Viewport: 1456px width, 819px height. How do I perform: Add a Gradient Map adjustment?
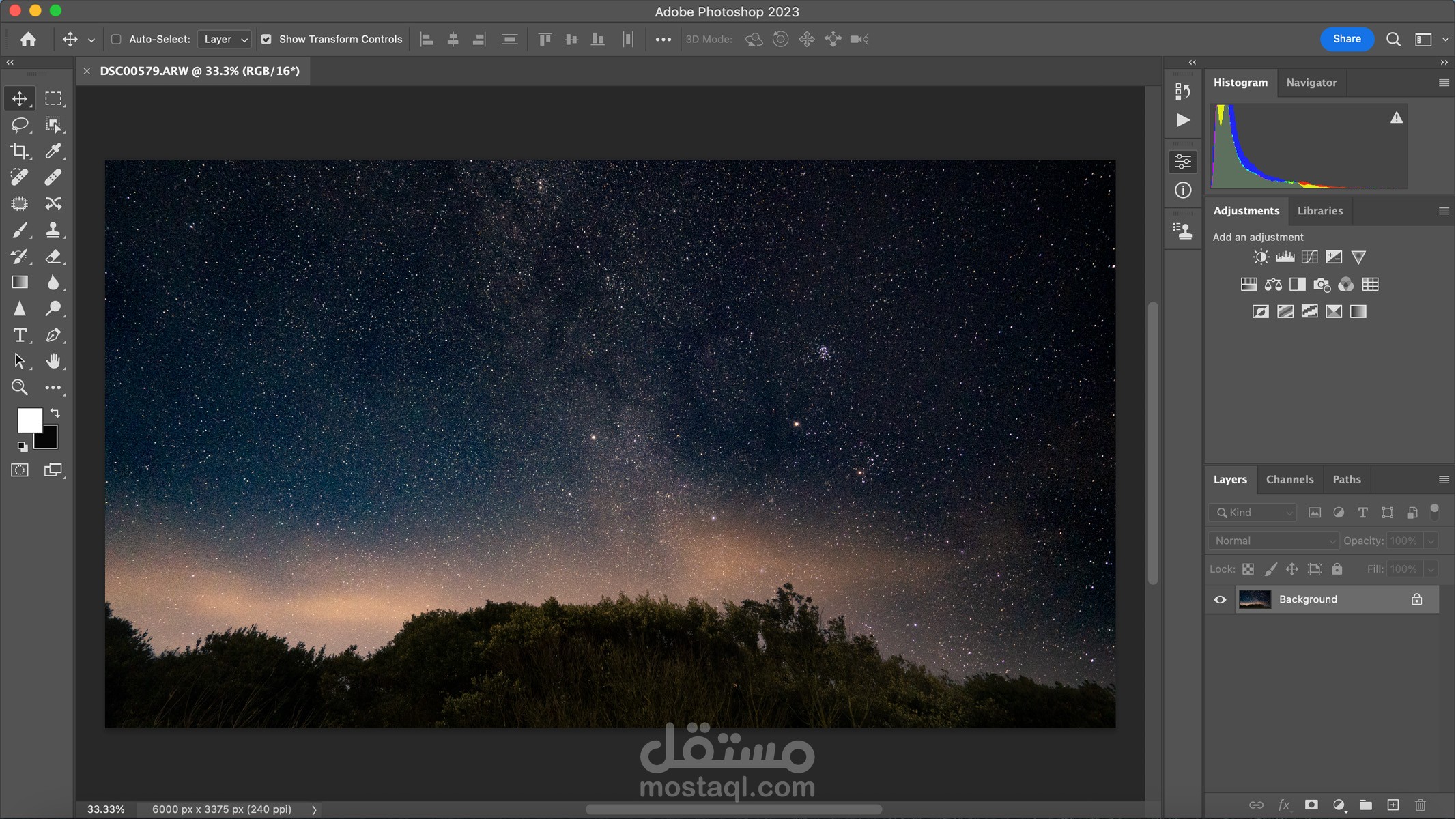pyautogui.click(x=1358, y=312)
